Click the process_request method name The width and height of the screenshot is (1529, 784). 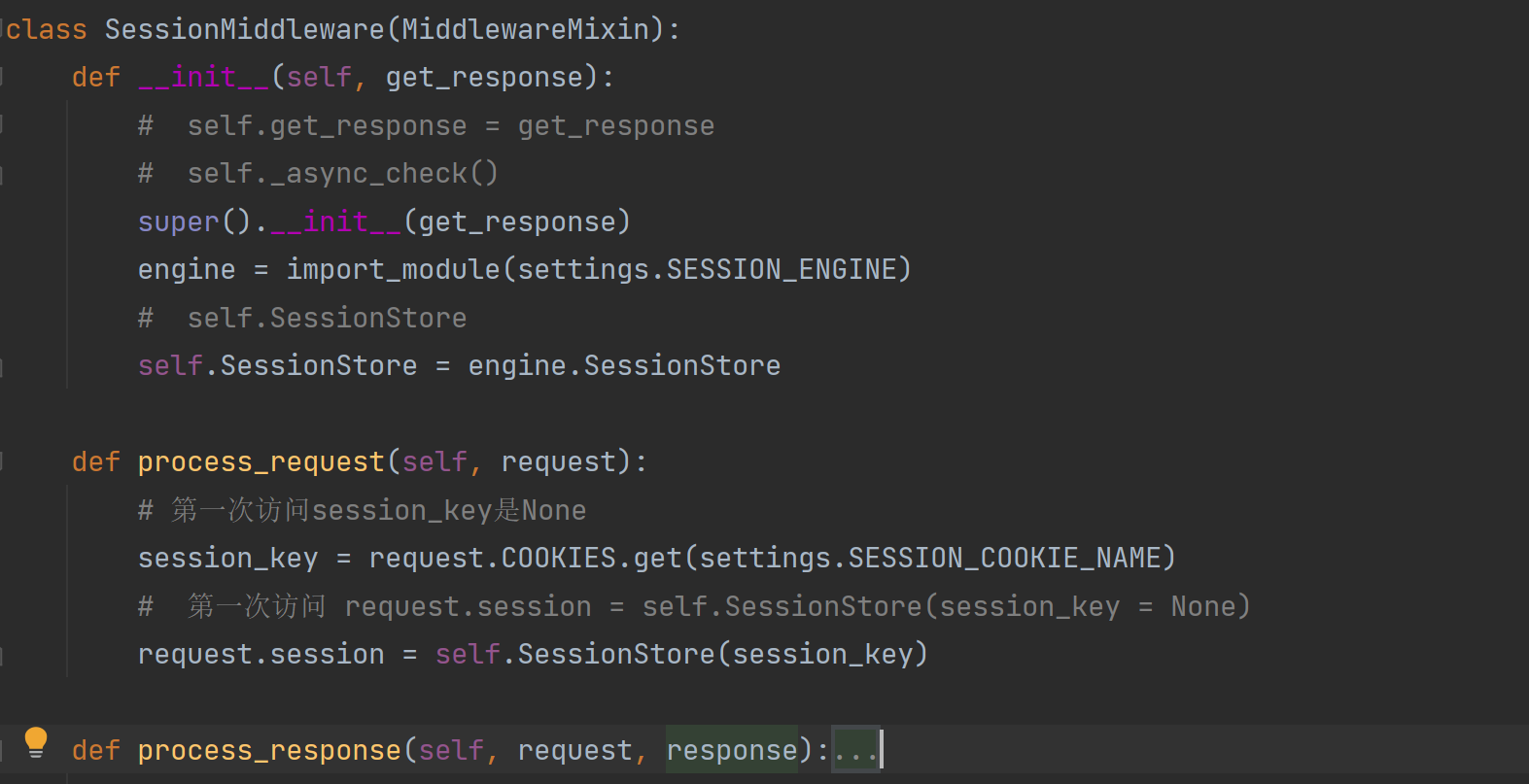(x=261, y=461)
